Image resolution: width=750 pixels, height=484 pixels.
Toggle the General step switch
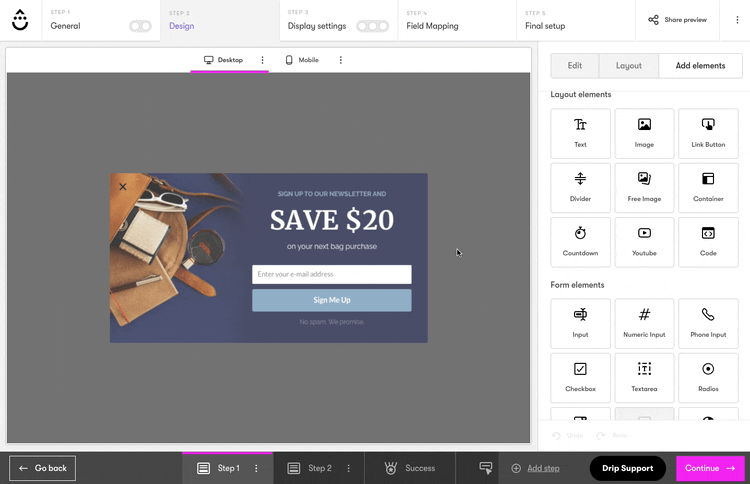140,26
